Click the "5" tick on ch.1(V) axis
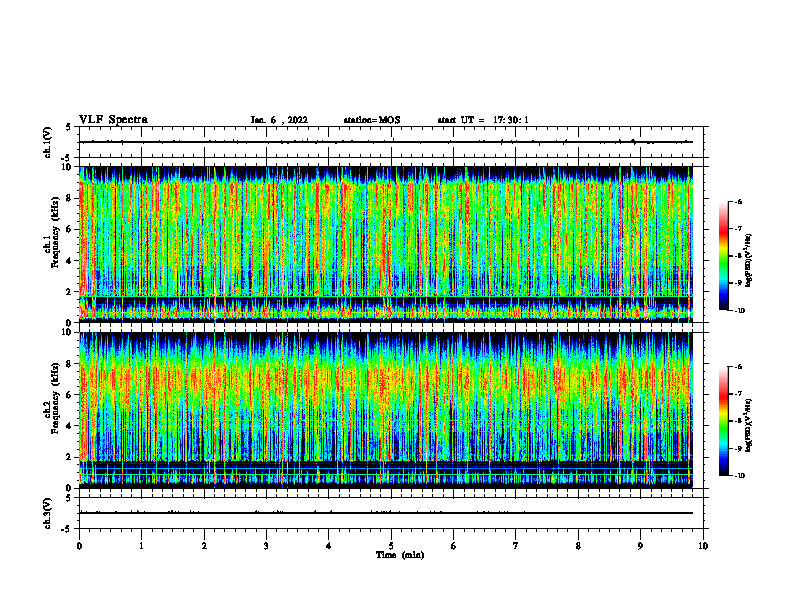The width and height of the screenshot is (792, 612). tap(68, 128)
